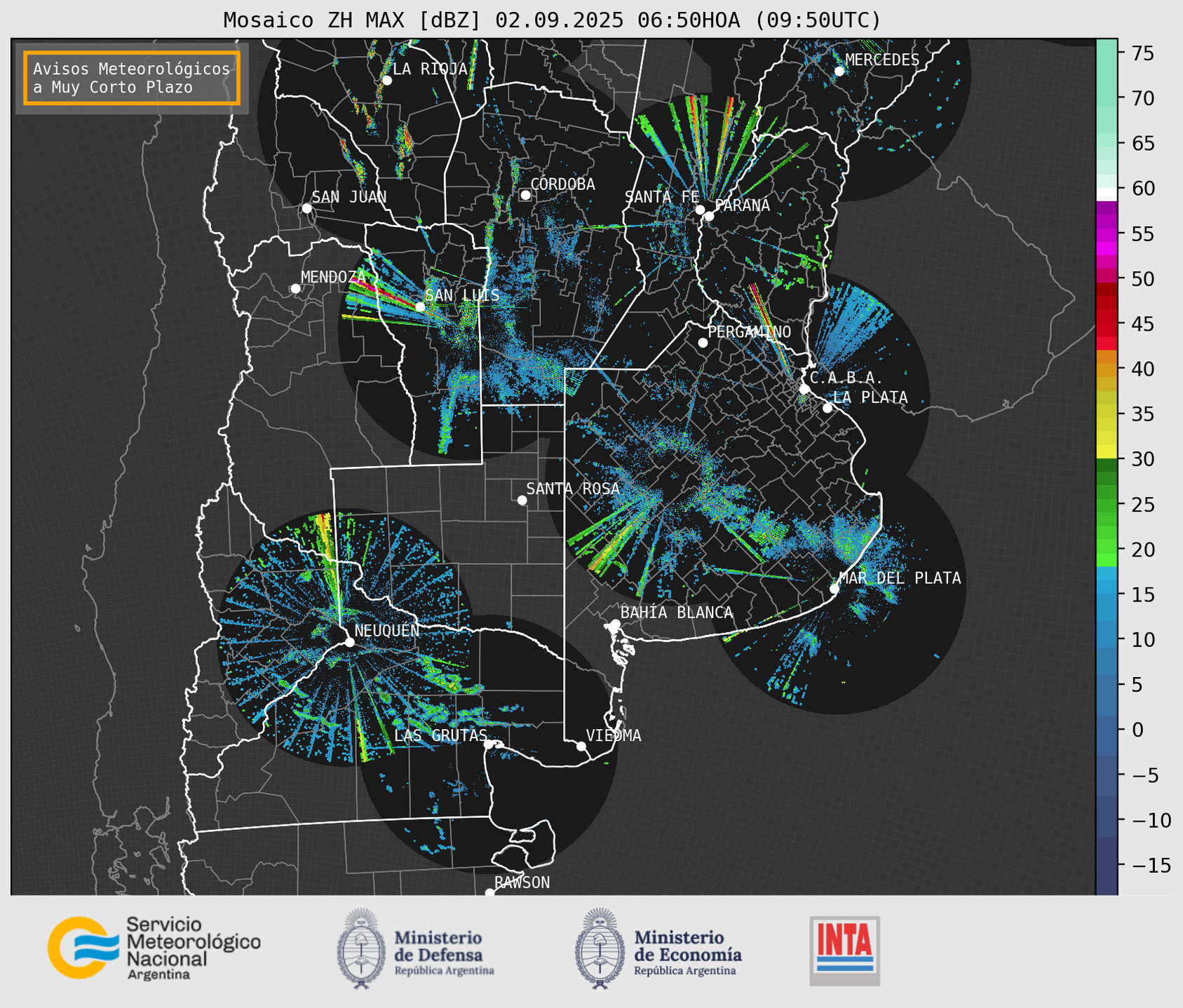Click the SANTA ROSA label text
1183x1008 pixels.
573,489
